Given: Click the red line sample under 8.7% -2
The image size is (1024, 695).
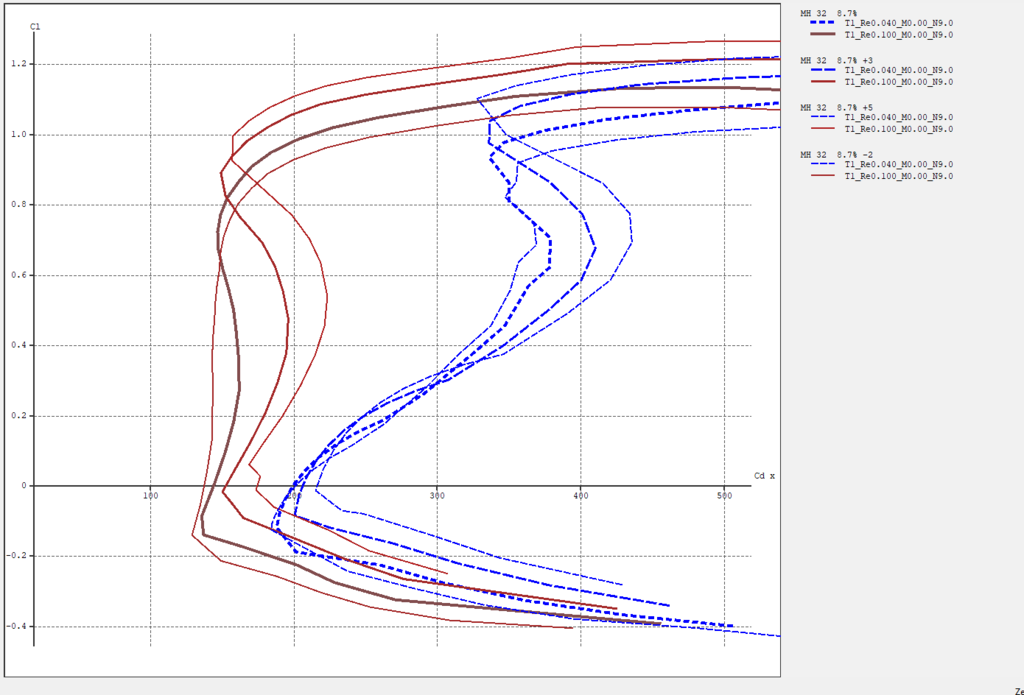Looking at the screenshot, I should 821,176.
